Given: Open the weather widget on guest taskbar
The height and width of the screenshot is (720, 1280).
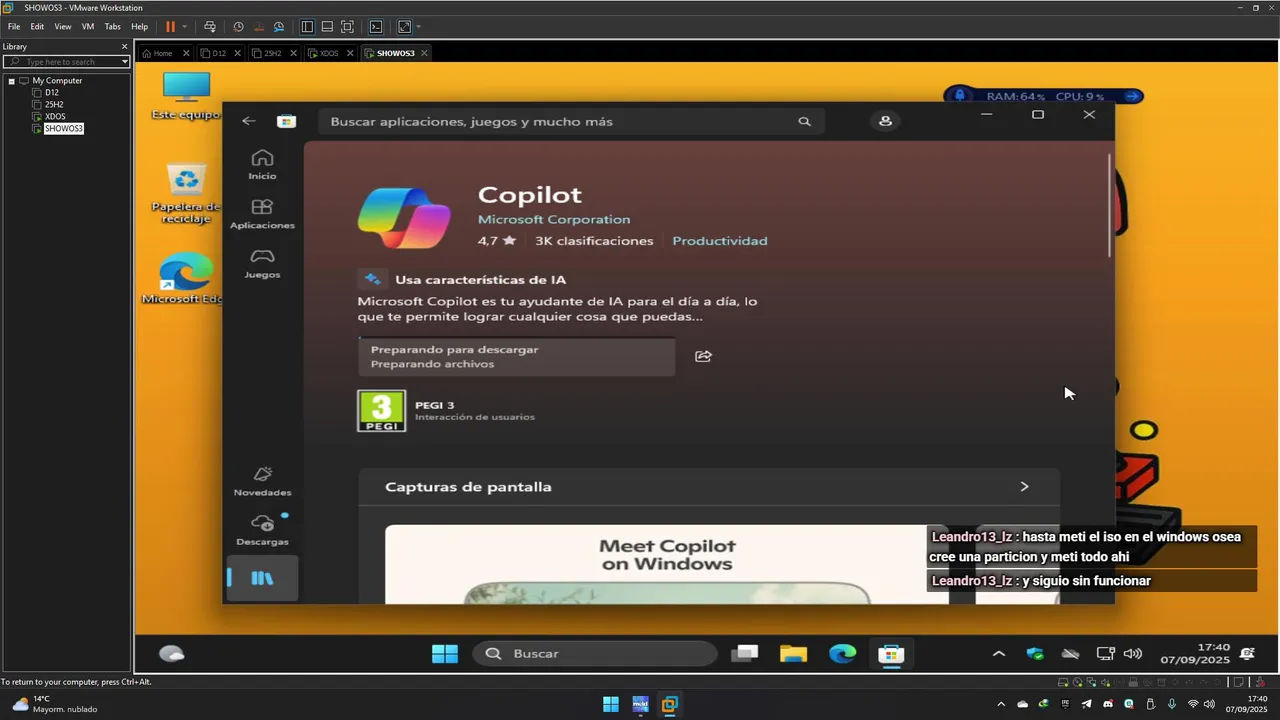Looking at the screenshot, I should coord(172,654).
